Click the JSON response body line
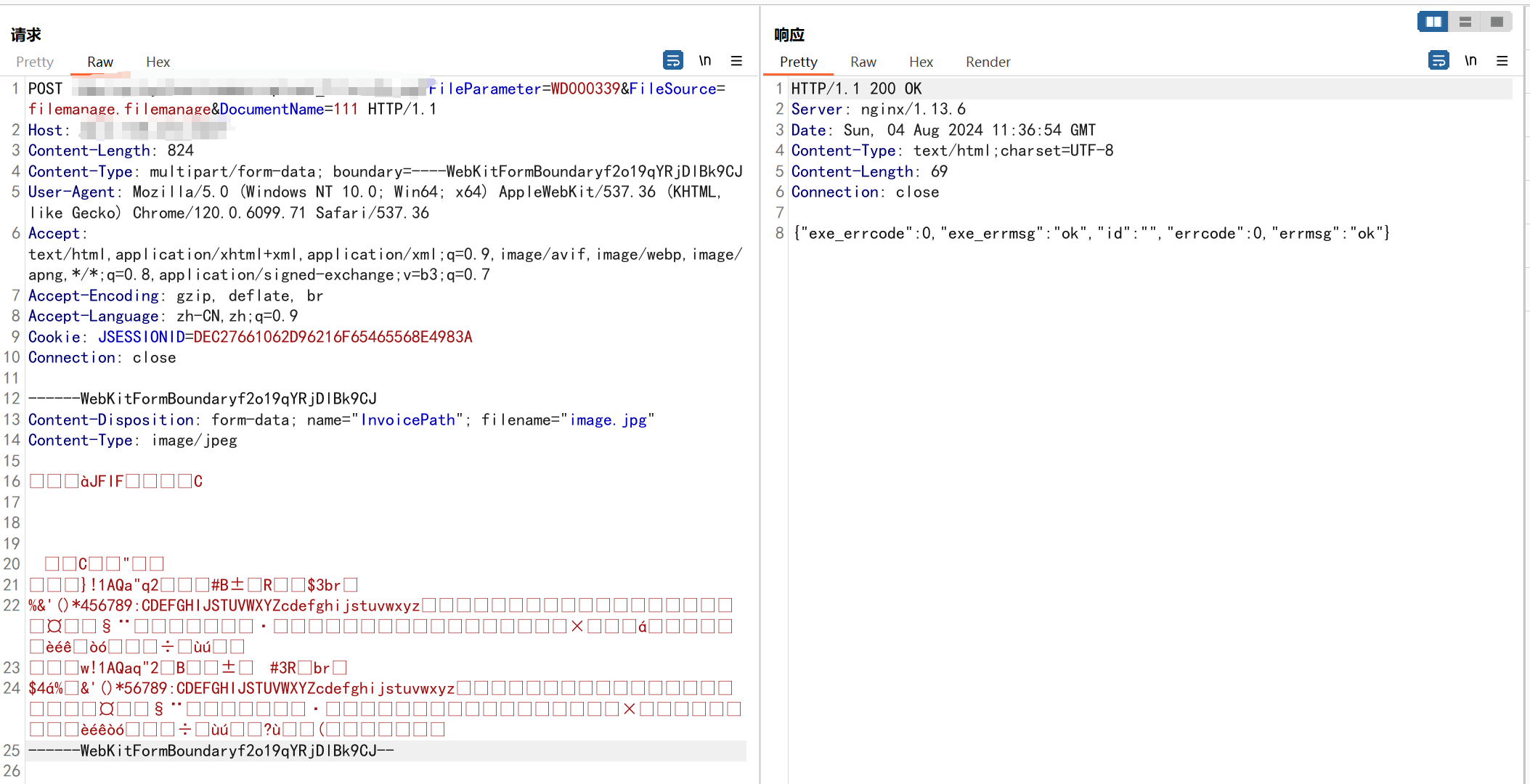Viewport: 1530px width, 784px height. point(1091,233)
